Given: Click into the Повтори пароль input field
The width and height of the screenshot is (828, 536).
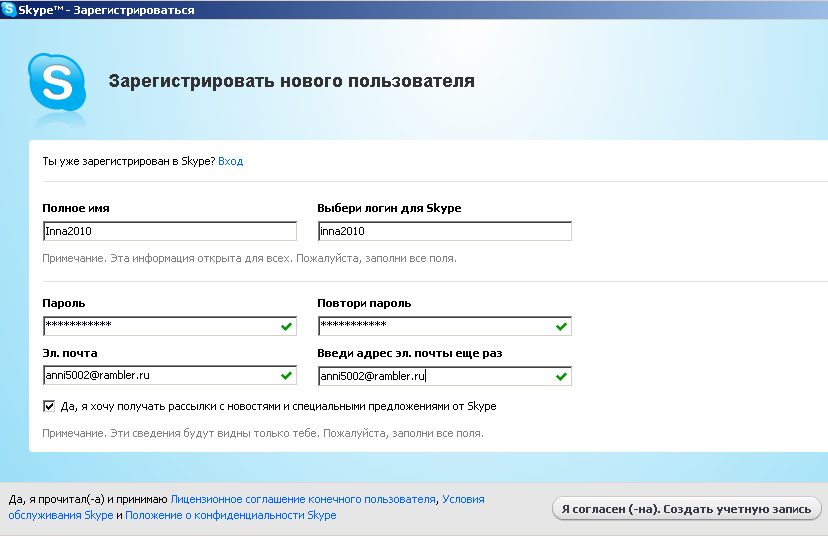Looking at the screenshot, I should pos(435,326).
